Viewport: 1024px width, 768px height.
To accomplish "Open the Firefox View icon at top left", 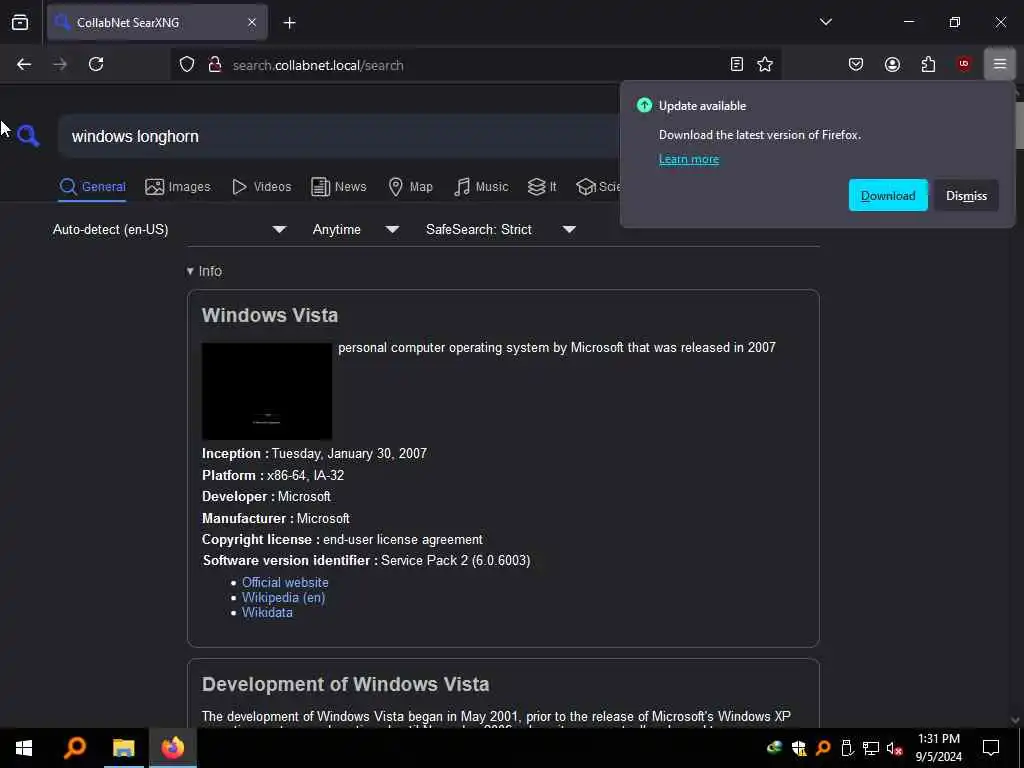I will click(x=20, y=22).
